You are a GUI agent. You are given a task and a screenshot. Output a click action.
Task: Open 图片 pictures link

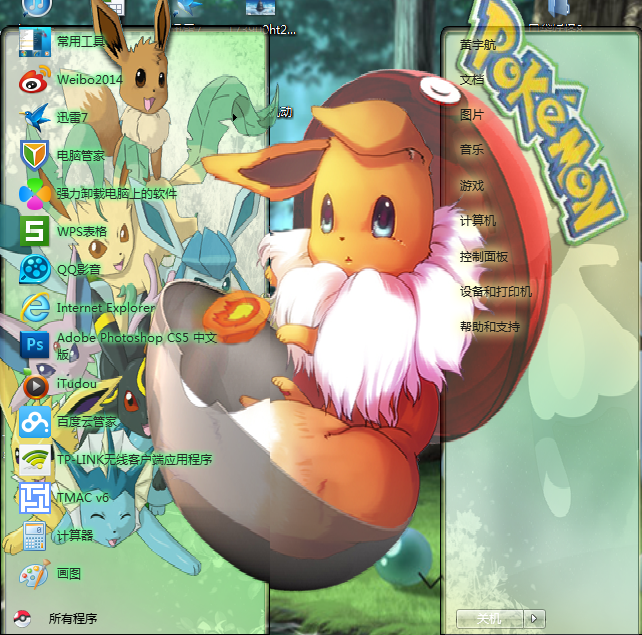(471, 115)
